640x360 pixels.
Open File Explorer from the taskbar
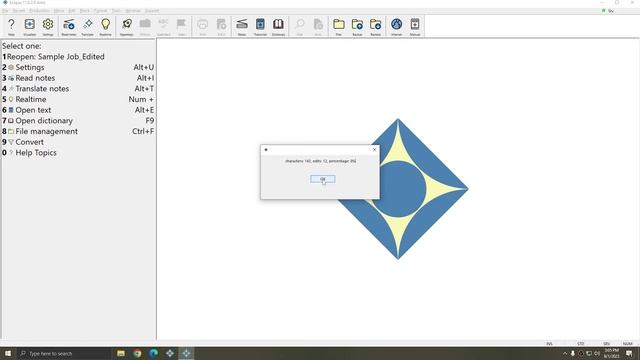[x=121, y=353]
